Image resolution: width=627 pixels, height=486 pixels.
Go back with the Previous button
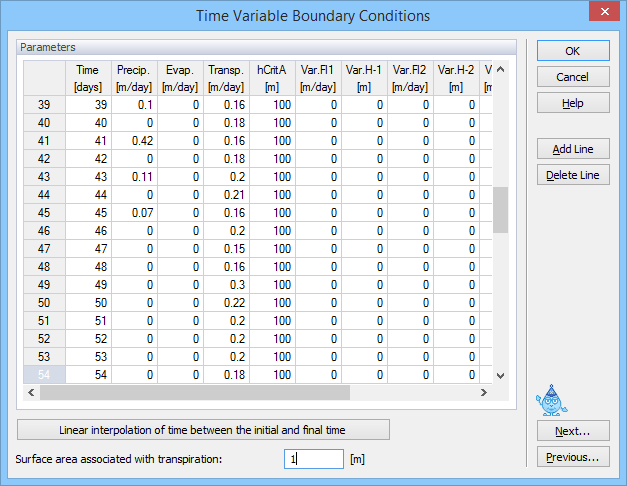pos(573,457)
